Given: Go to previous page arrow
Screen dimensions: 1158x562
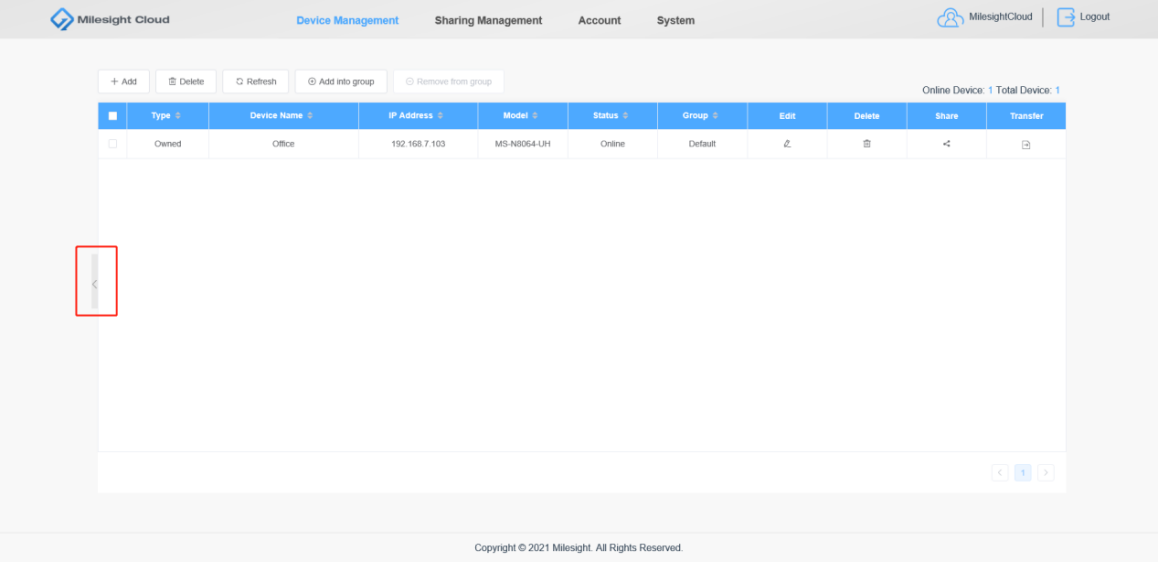Looking at the screenshot, I should coord(1000,473).
